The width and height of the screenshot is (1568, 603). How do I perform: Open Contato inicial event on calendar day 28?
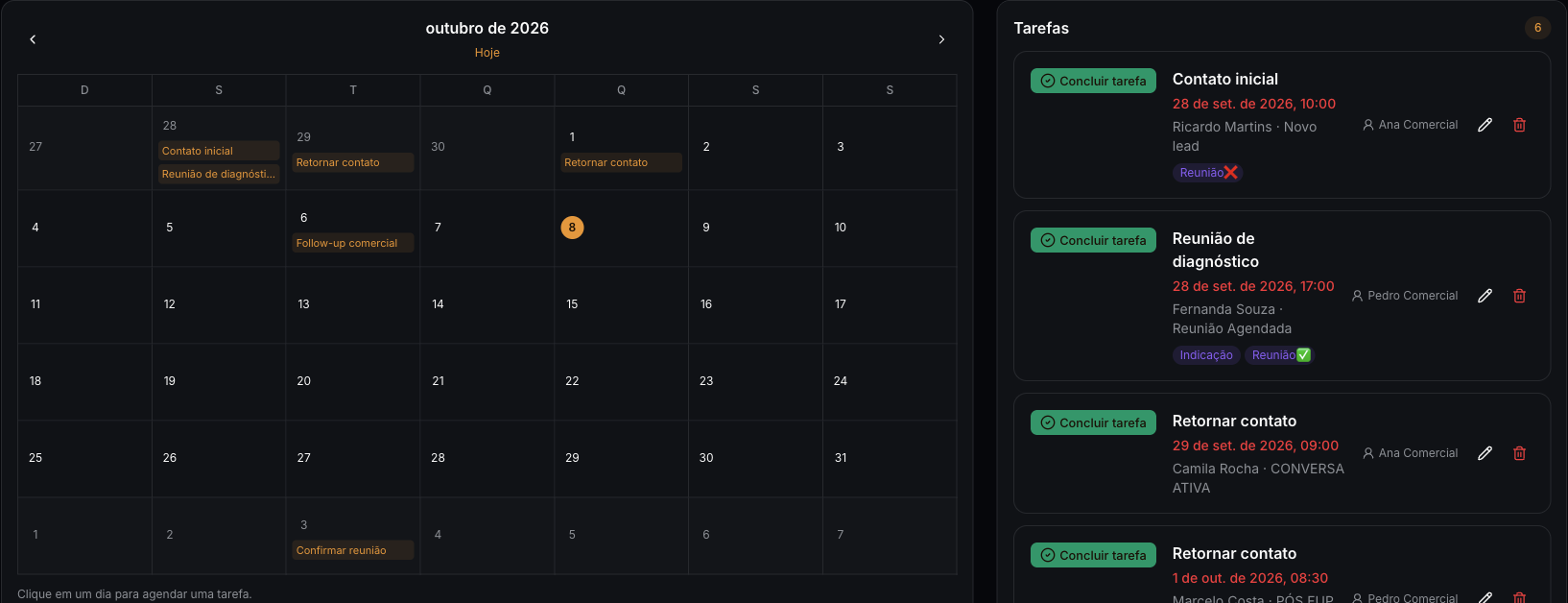point(219,151)
